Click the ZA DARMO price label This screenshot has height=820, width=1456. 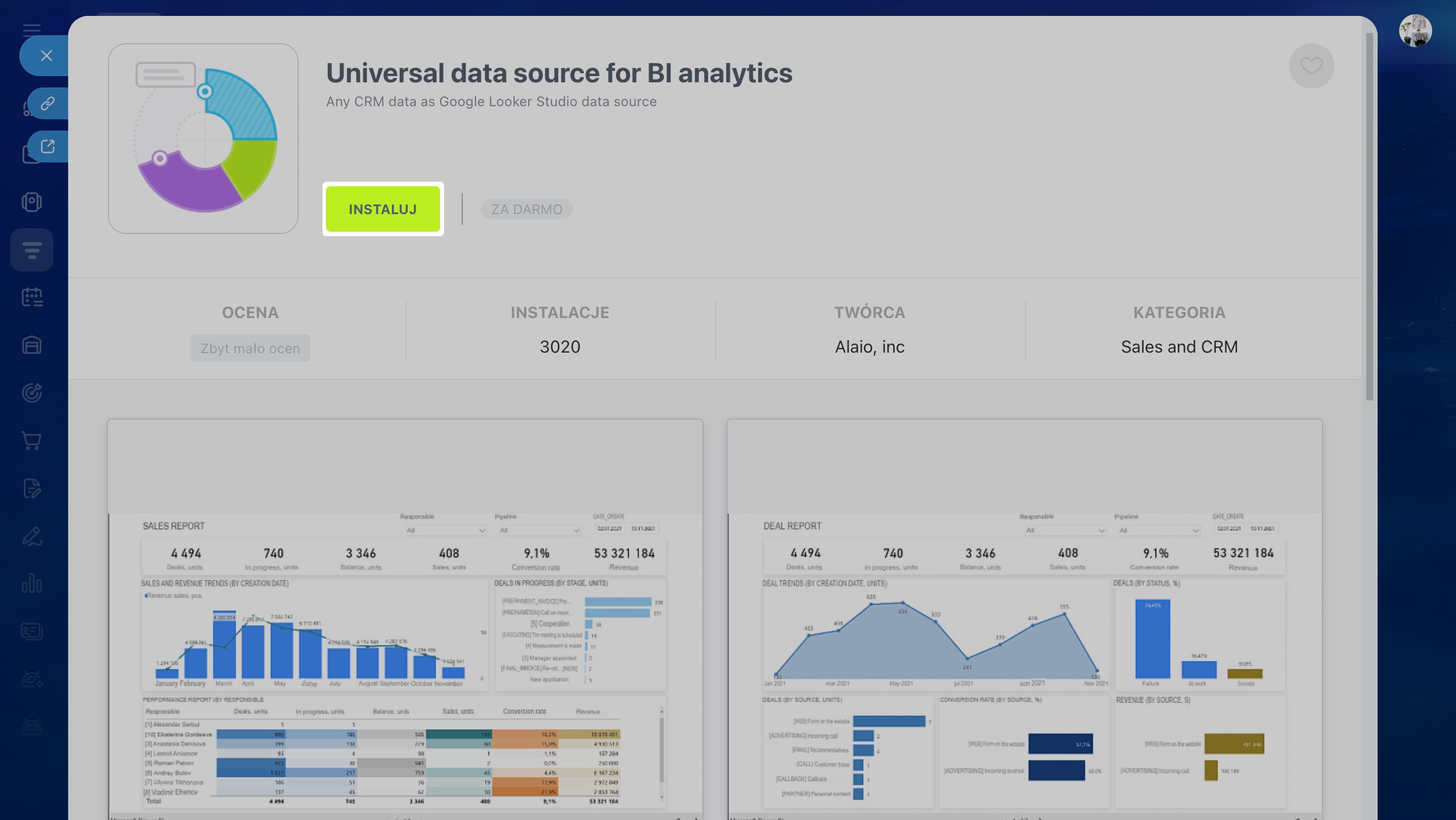click(526, 209)
